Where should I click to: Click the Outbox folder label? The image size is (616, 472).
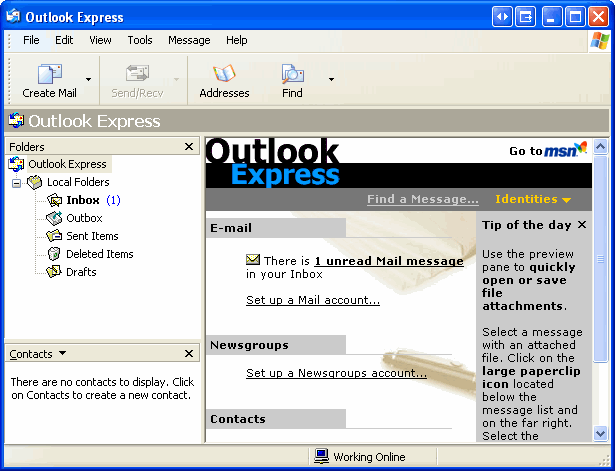[84, 218]
